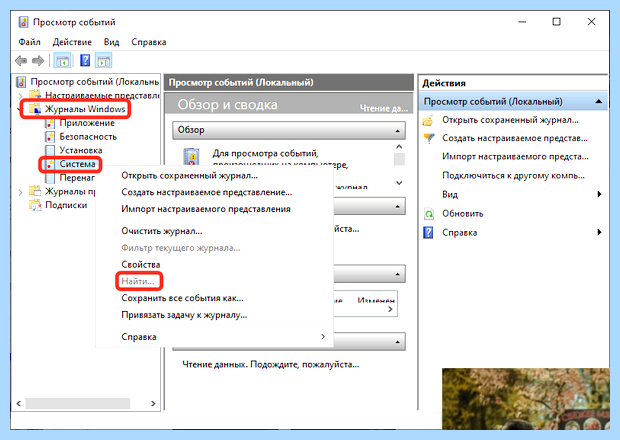Collapse the lowest section header partly hidden by the menu
The image size is (620, 440).
click(397, 342)
